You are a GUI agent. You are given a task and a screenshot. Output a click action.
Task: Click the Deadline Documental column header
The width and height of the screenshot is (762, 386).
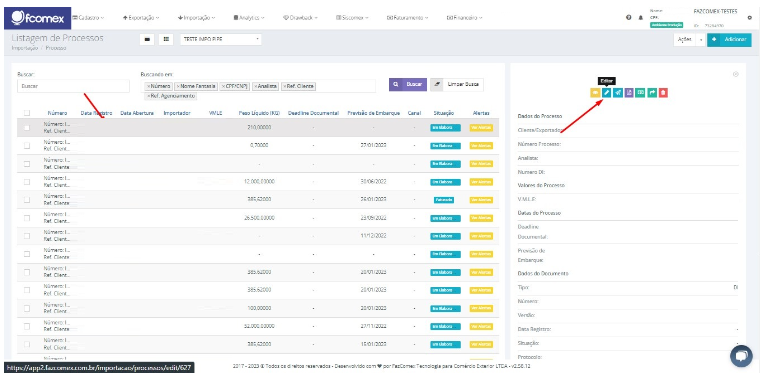pos(313,113)
